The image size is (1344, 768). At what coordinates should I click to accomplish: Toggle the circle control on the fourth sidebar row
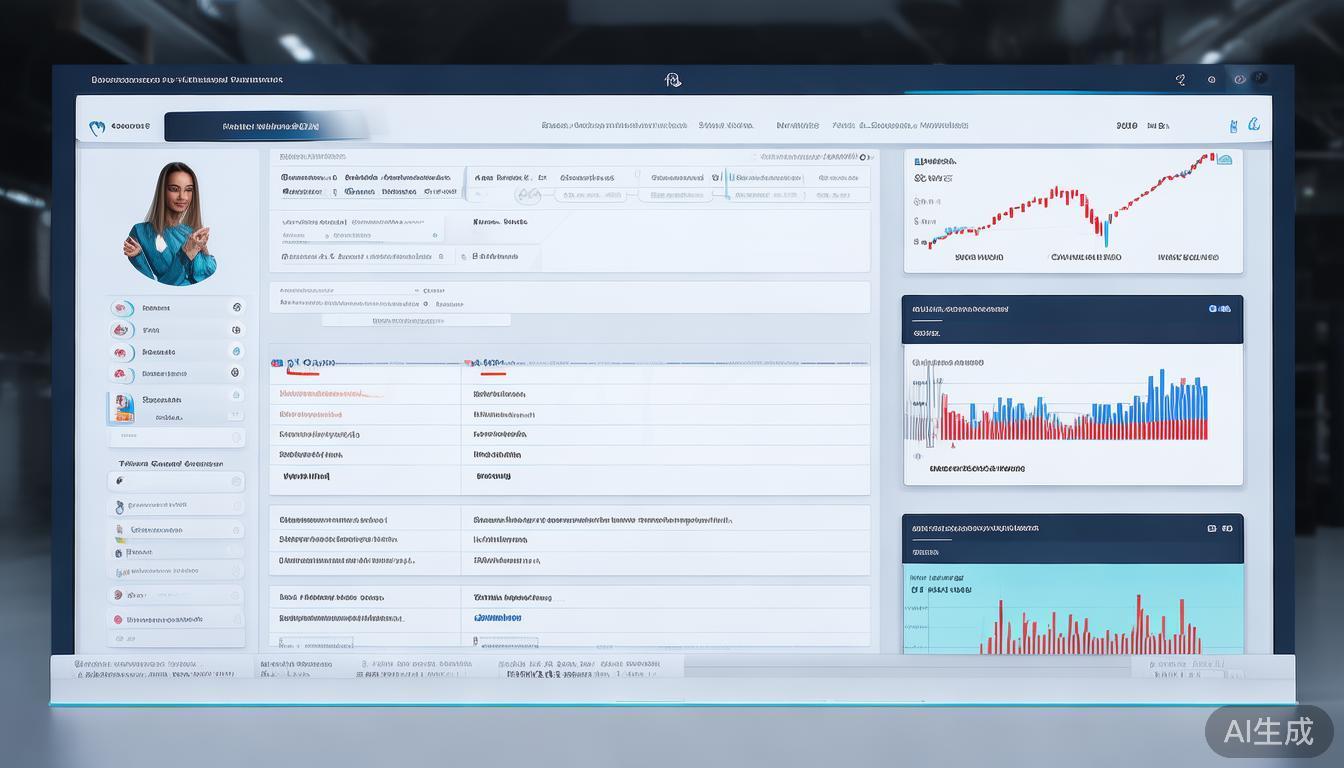(236, 373)
